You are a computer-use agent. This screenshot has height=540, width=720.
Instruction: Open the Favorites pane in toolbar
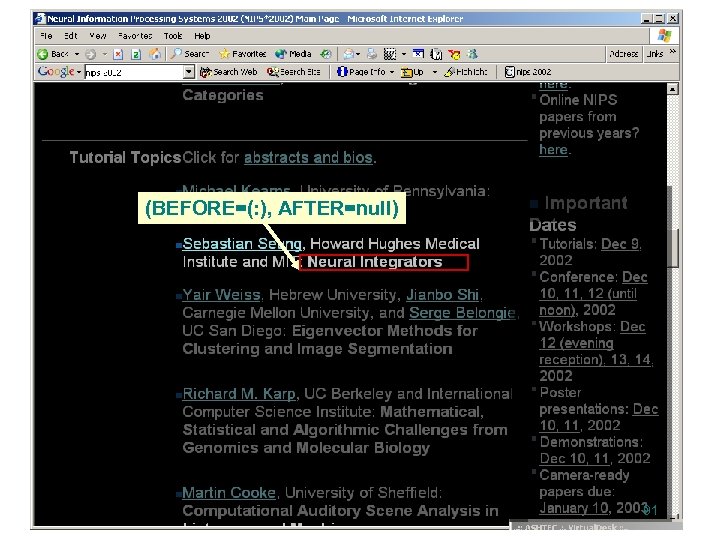242,54
